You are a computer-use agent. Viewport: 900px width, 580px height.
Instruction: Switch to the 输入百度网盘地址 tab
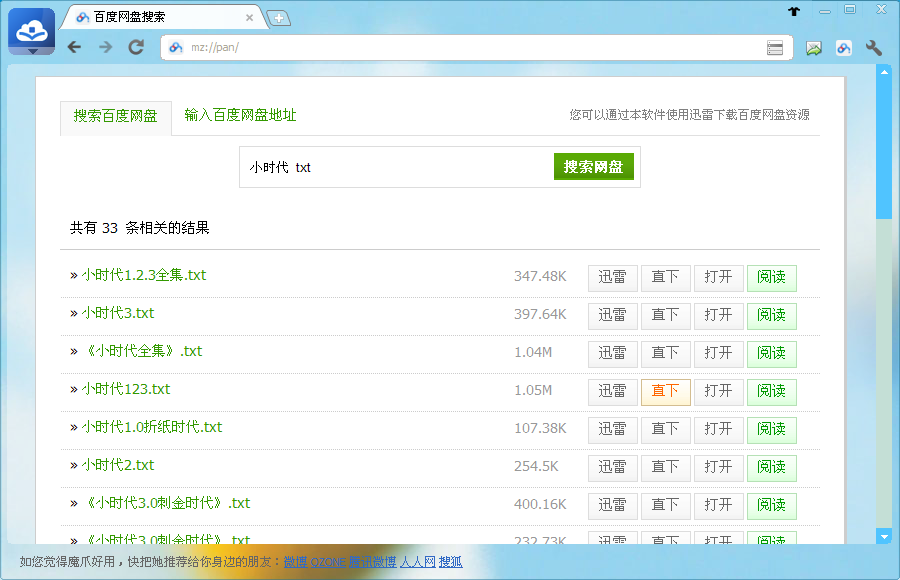coord(240,116)
